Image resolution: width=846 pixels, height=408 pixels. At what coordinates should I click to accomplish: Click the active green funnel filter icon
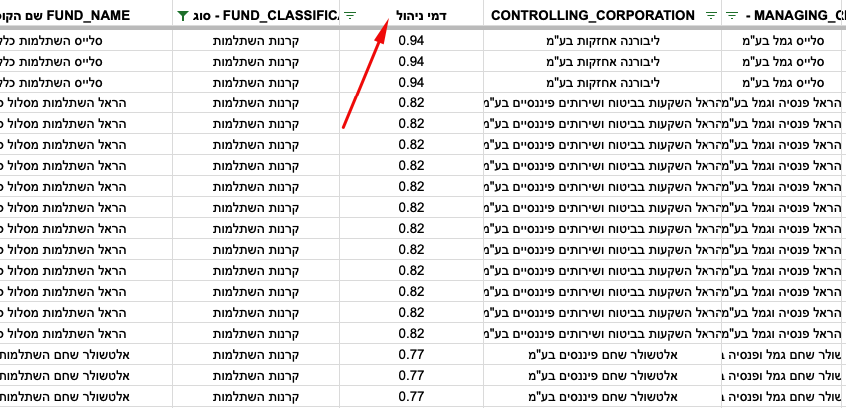183,16
